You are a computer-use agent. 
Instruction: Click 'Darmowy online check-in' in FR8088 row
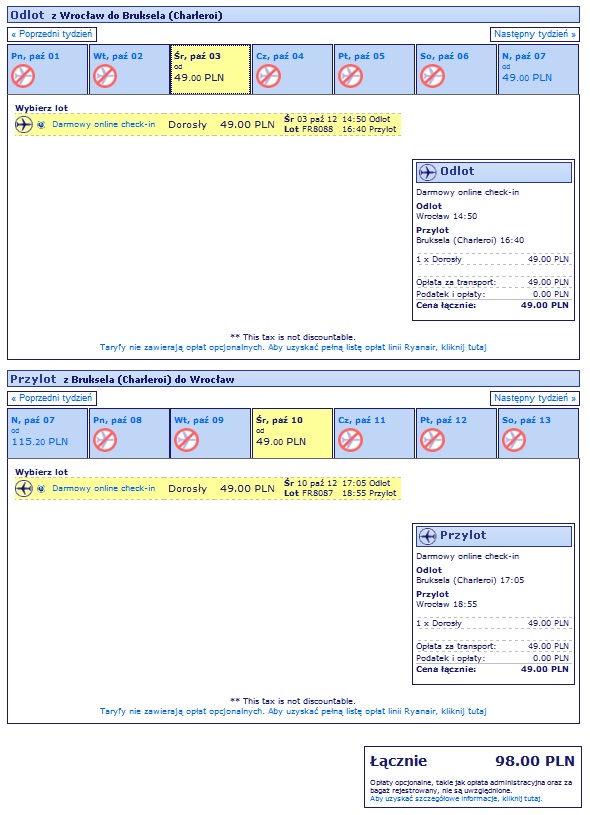tap(103, 125)
